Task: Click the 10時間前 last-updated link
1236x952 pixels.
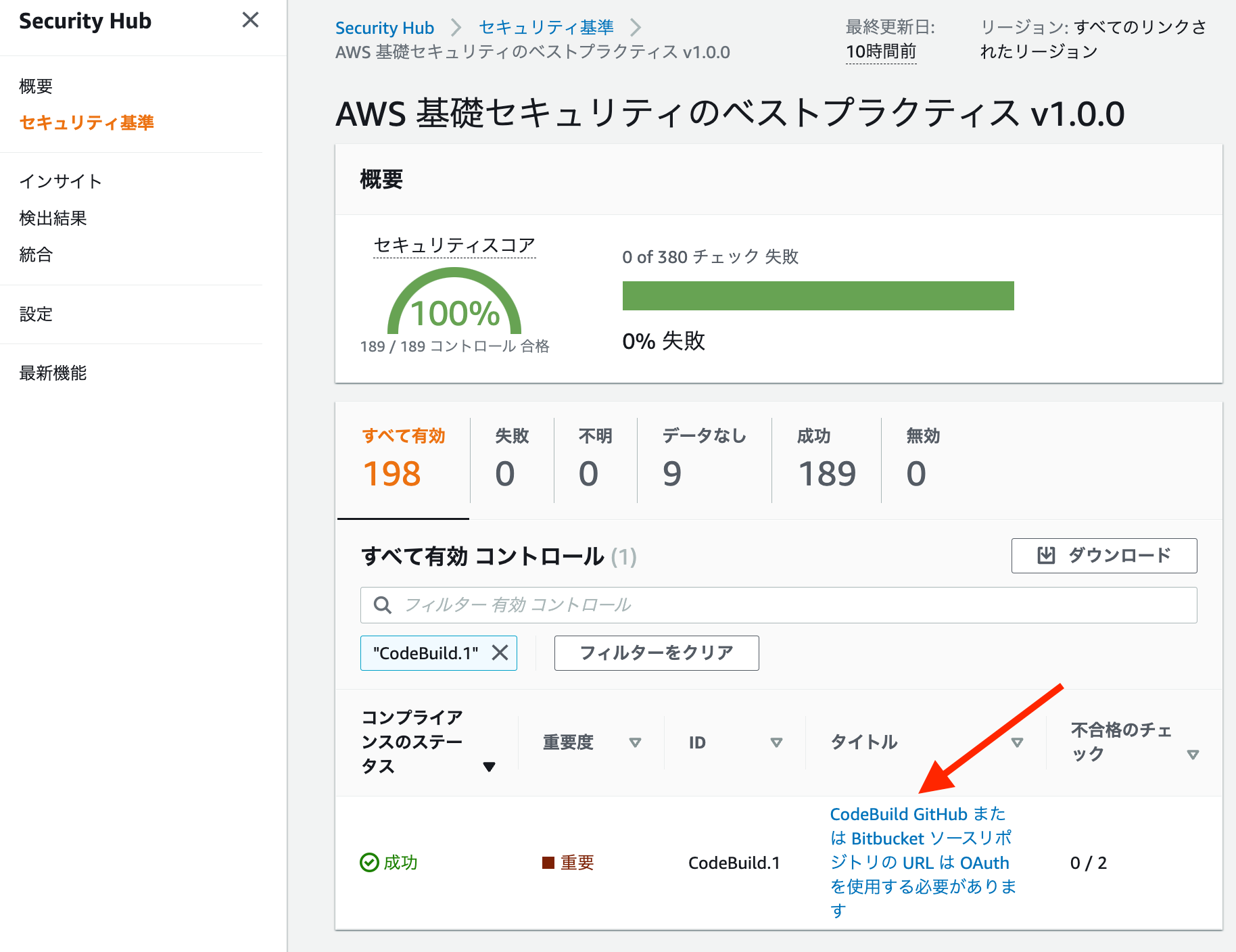Action: 880,50
